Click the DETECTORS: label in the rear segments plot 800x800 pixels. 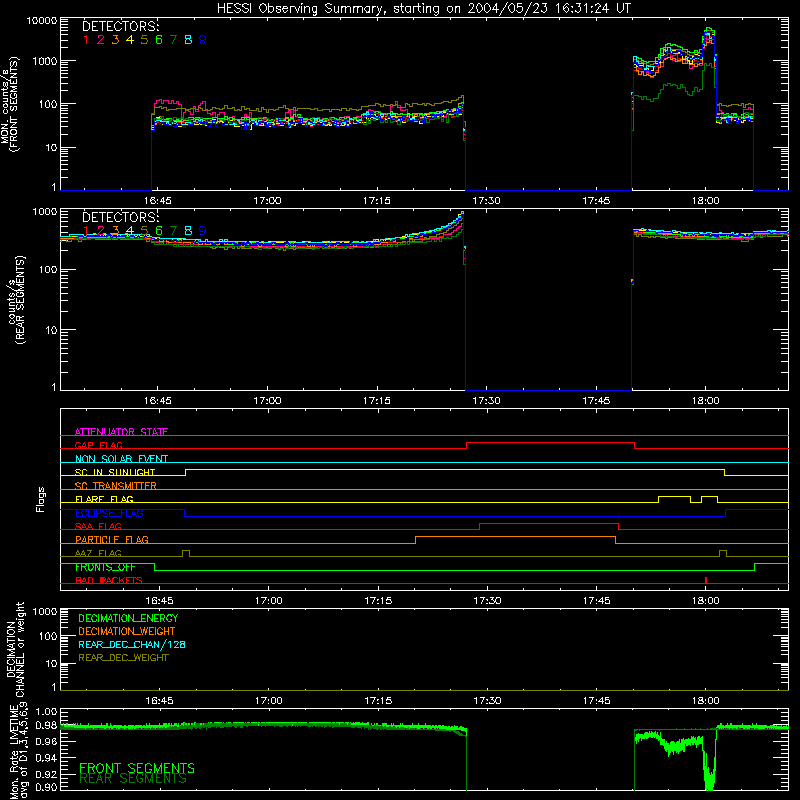point(120,217)
